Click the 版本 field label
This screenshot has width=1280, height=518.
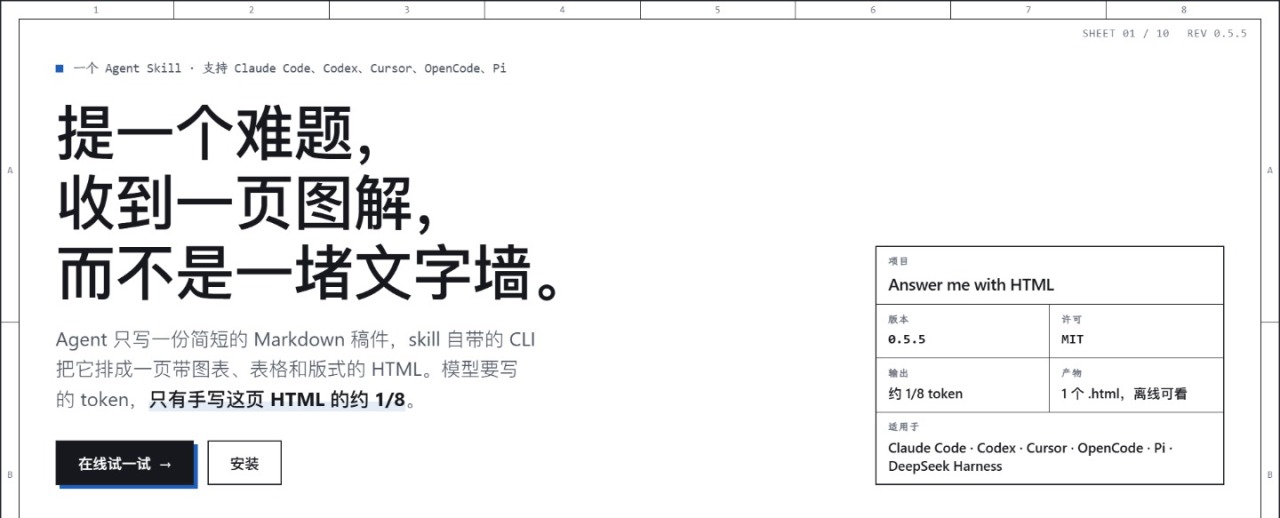pyautogui.click(x=898, y=319)
